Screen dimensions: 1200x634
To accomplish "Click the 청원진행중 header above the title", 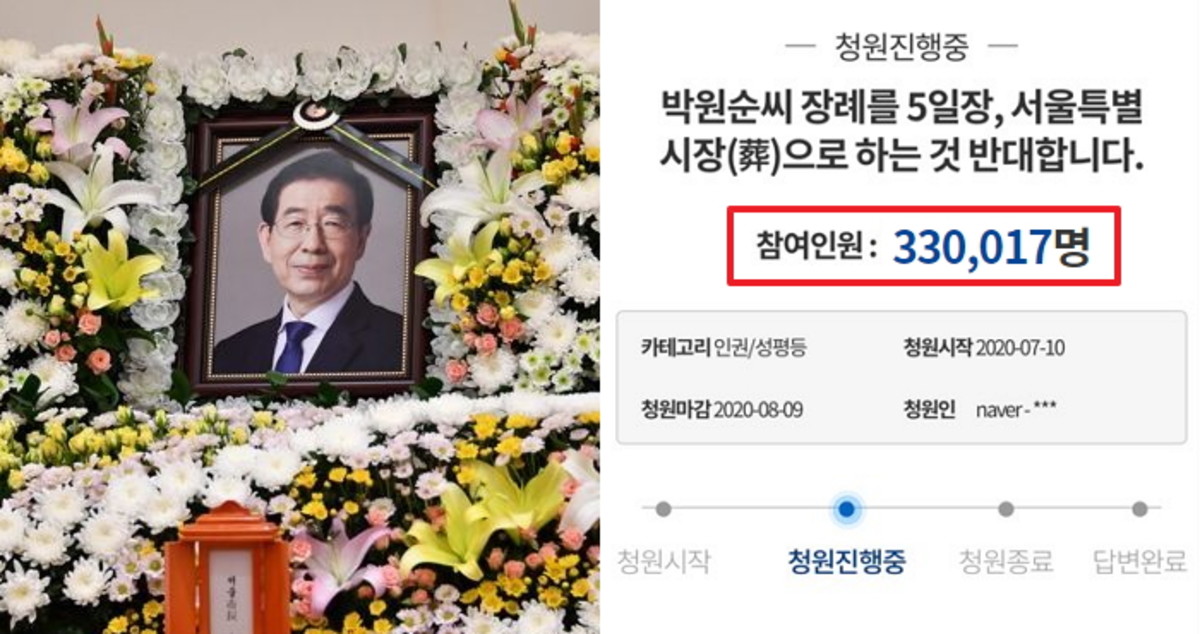I will (900, 46).
